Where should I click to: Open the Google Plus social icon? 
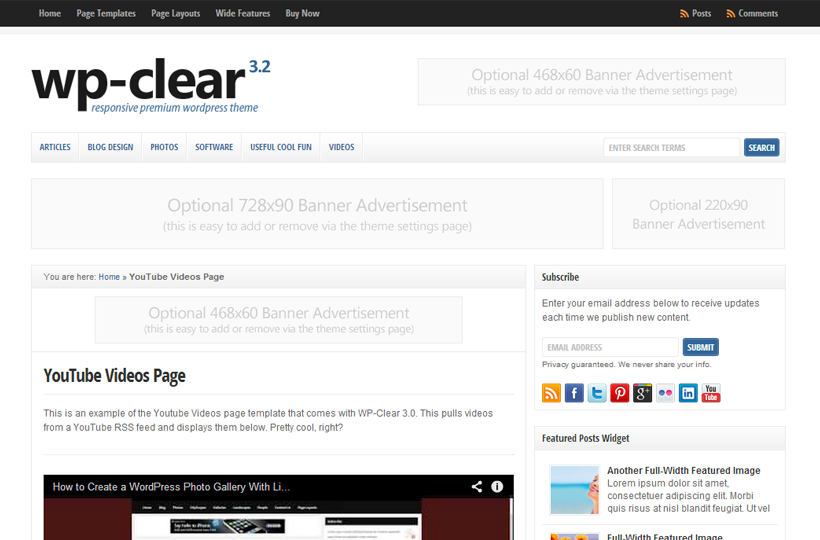click(x=642, y=393)
